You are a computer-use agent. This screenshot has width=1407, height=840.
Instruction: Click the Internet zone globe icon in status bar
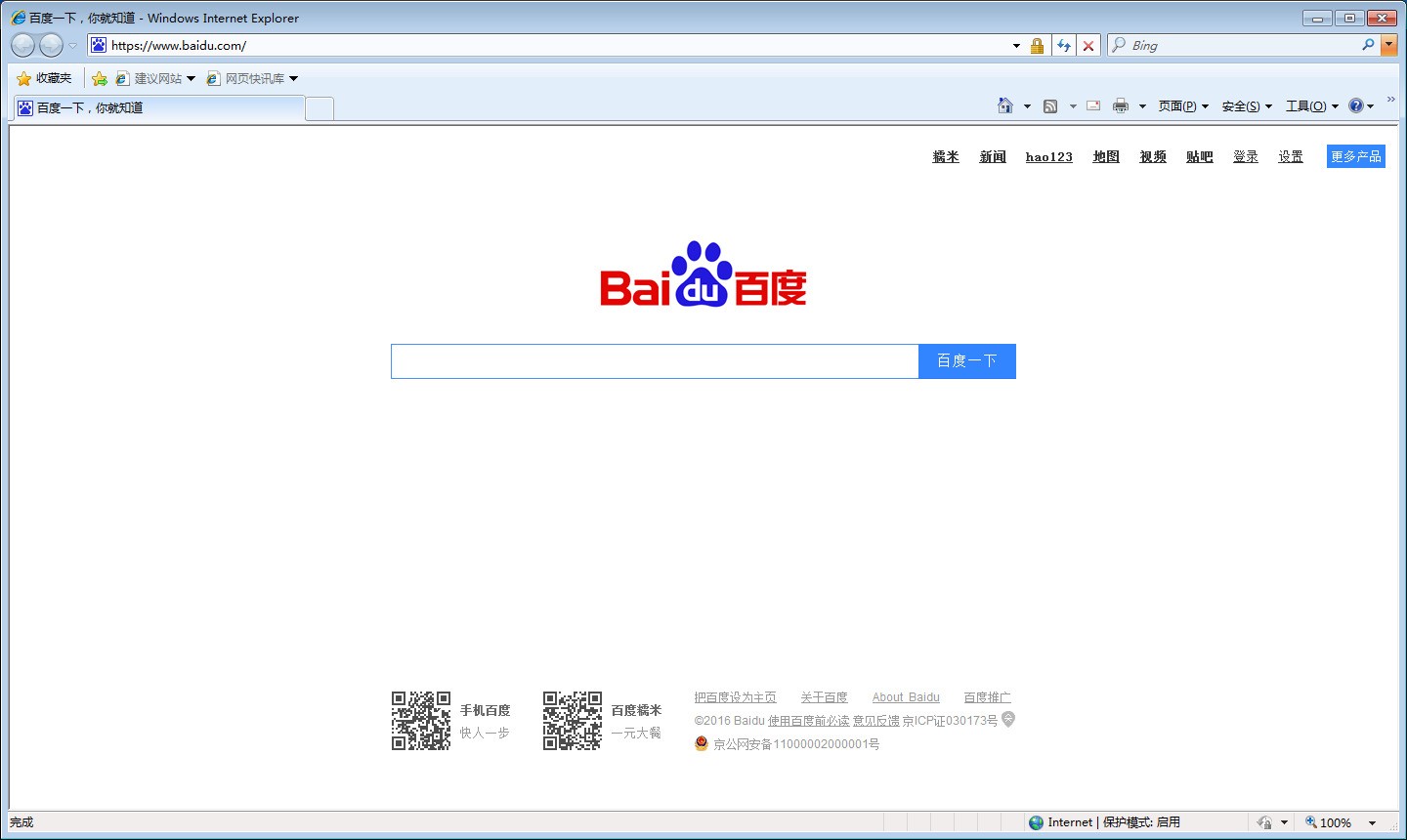coord(1037,822)
